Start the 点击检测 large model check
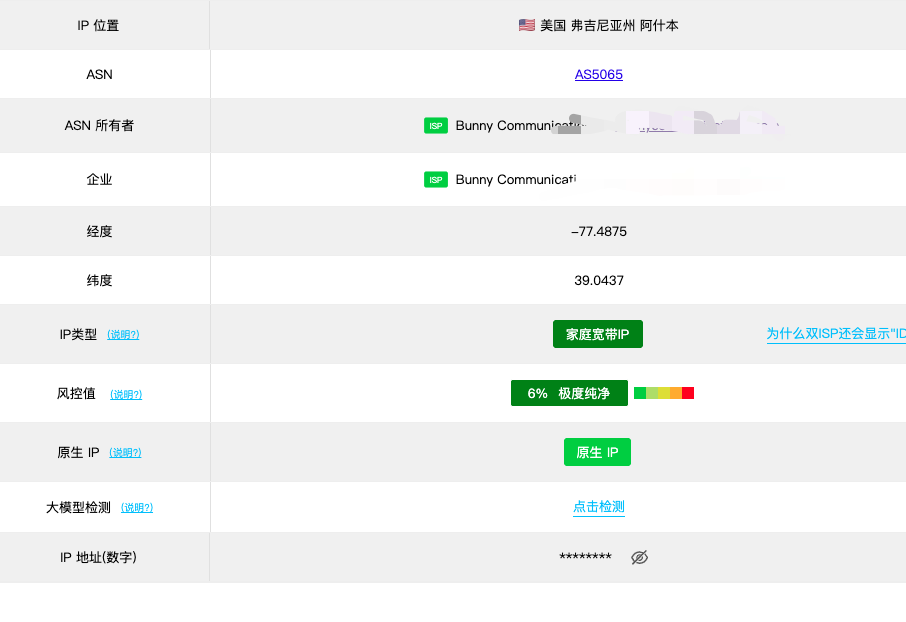Viewport: 906px width, 622px height. (x=599, y=507)
